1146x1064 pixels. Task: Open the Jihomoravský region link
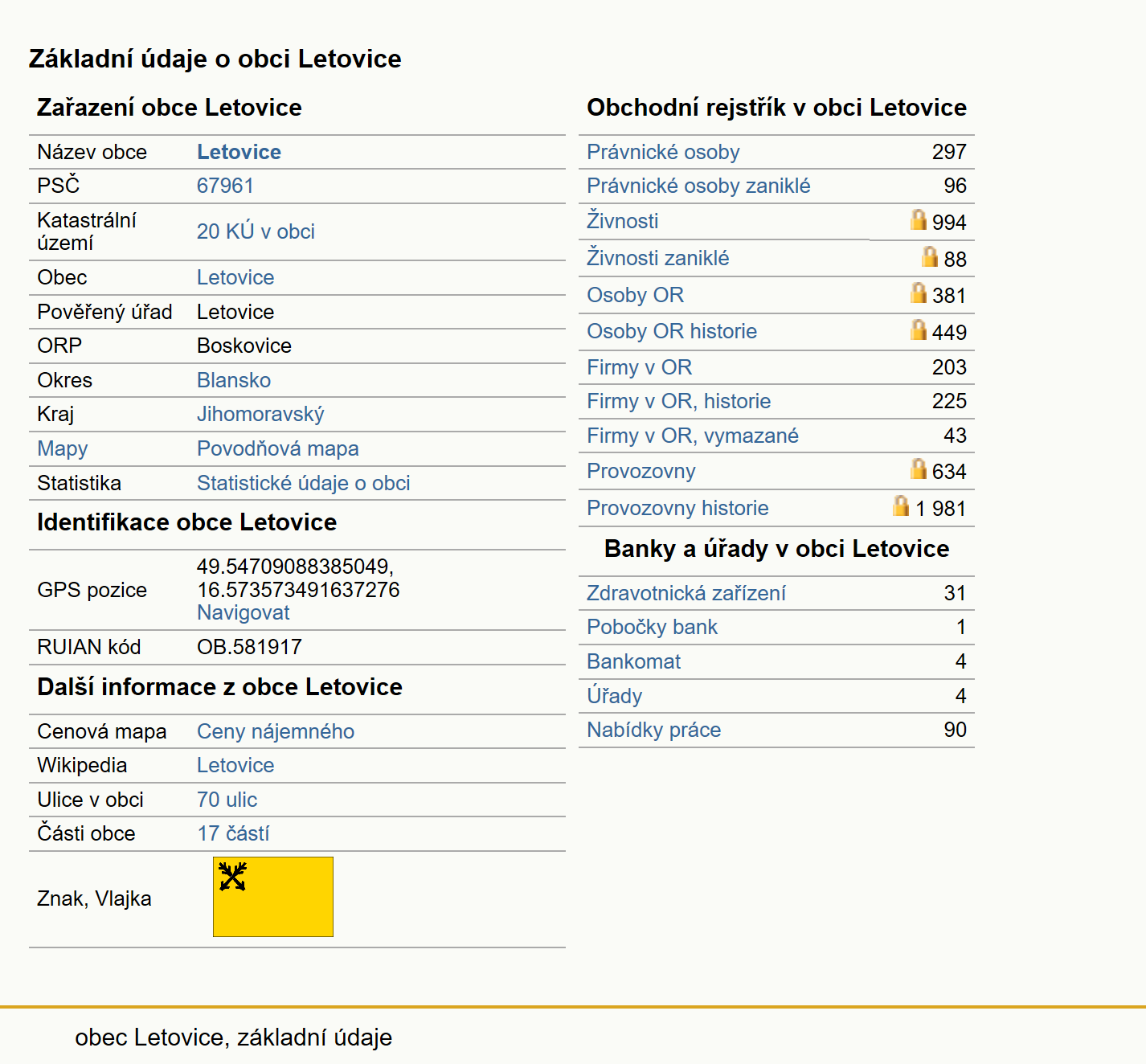260,415
